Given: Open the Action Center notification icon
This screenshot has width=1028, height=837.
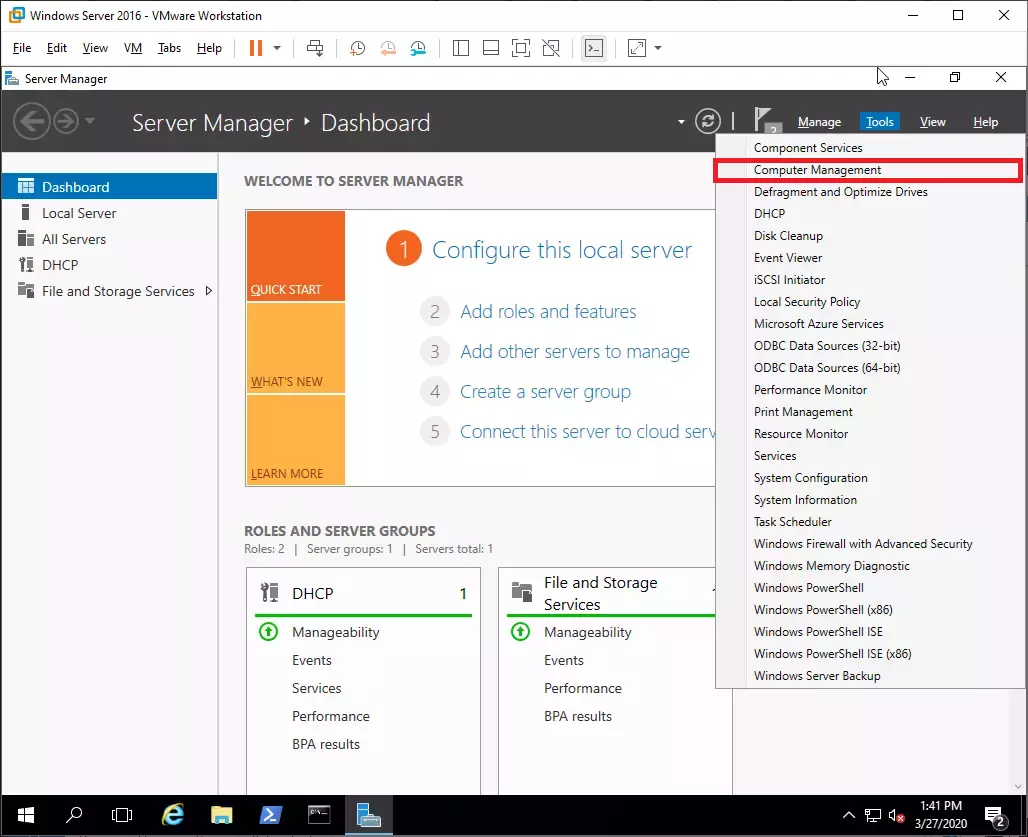Looking at the screenshot, I should tap(997, 816).
